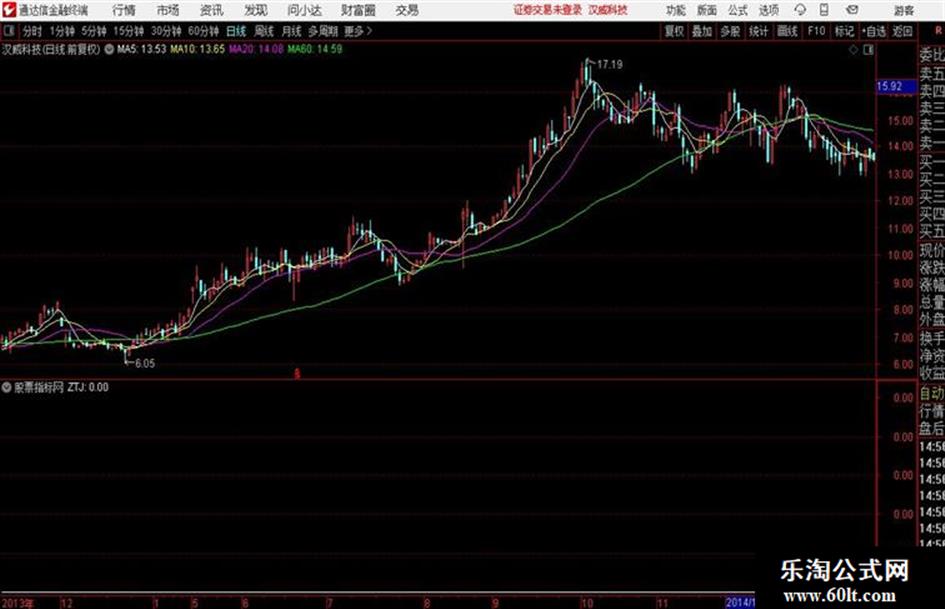Screen dimensions: 945x609
Task: Click the MA60: 14.59 value
Action: tap(315, 49)
